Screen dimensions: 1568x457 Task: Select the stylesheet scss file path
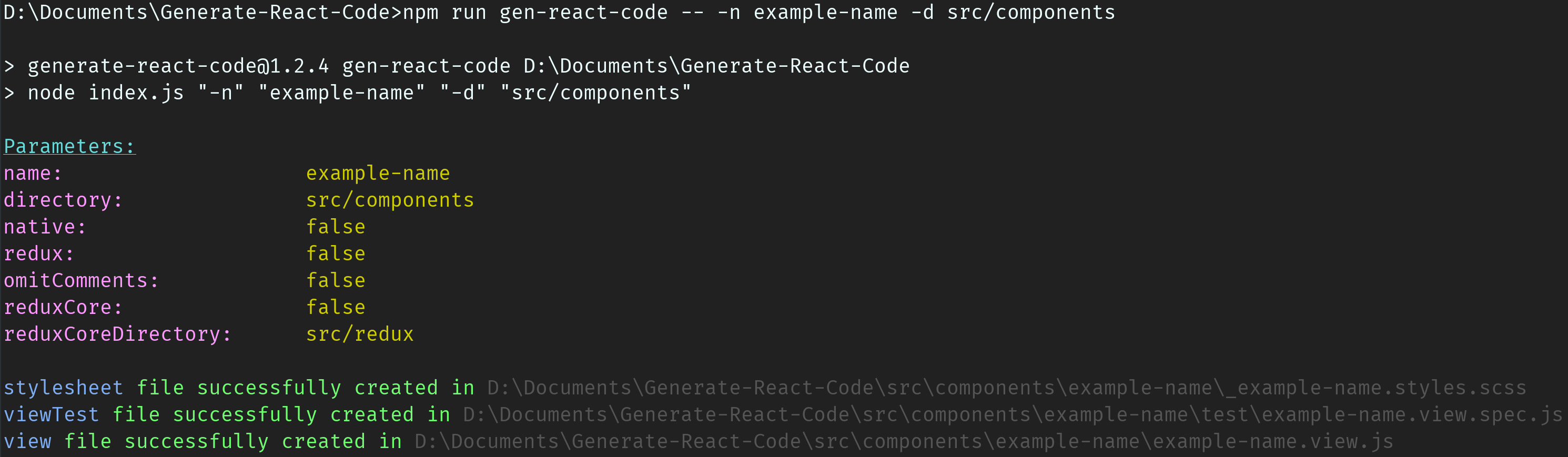1007,388
